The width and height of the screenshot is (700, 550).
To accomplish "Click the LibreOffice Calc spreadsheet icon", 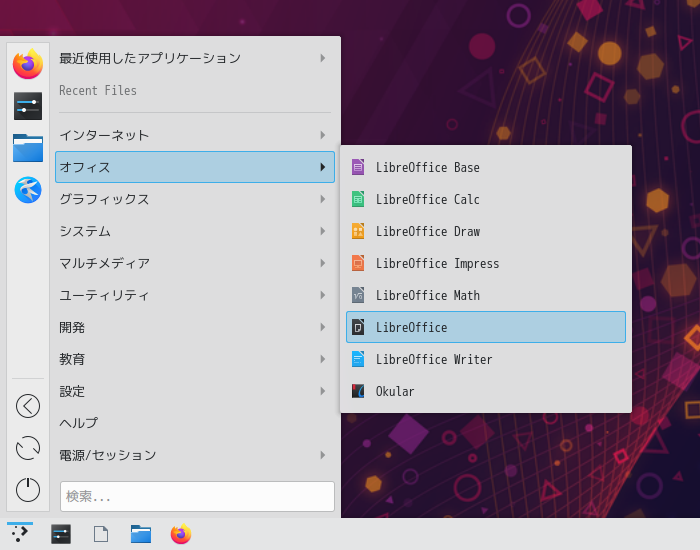I will tap(358, 199).
